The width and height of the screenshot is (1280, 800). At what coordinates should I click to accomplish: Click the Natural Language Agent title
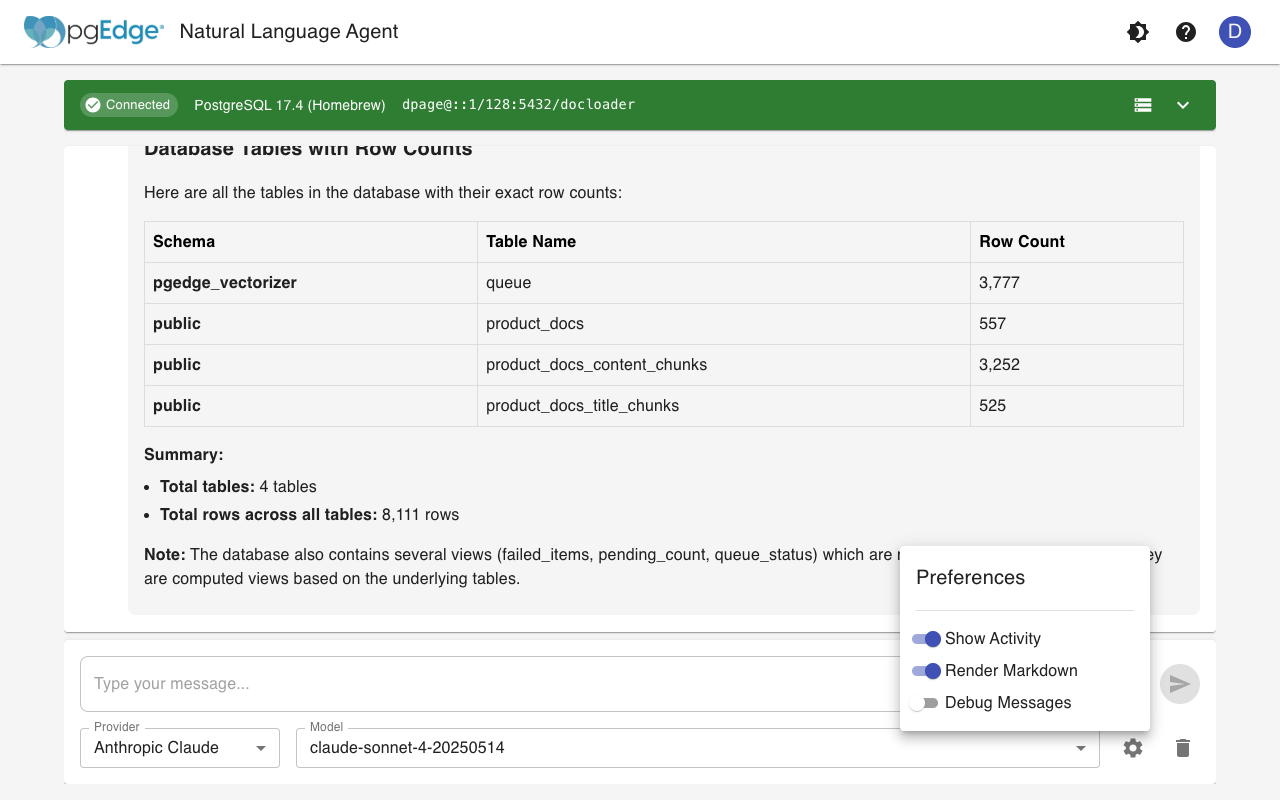click(x=289, y=32)
